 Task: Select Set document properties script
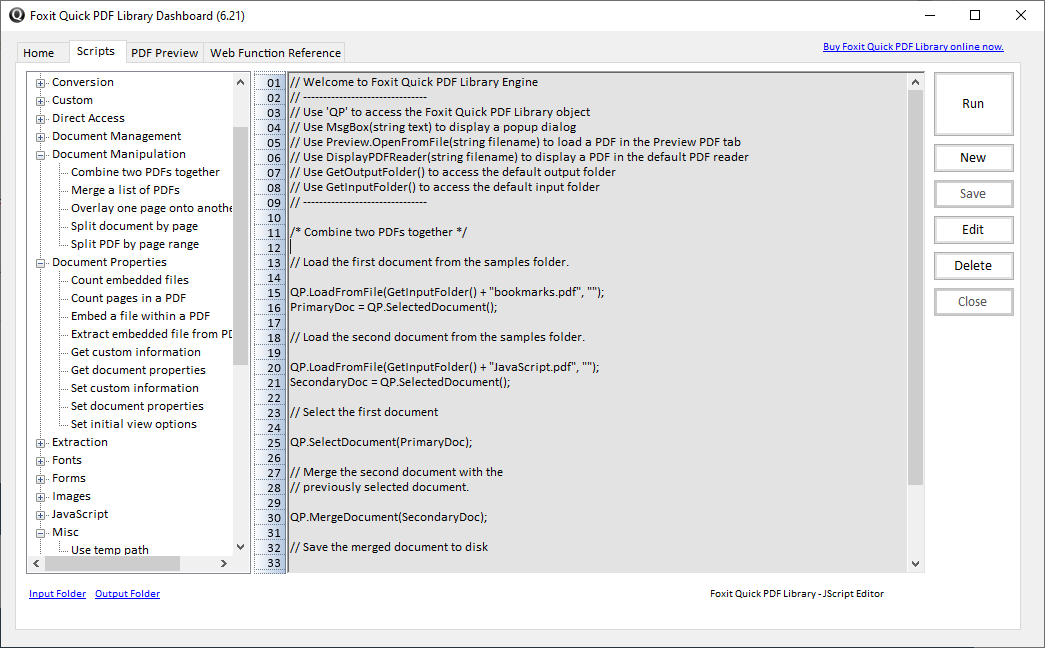[137, 406]
